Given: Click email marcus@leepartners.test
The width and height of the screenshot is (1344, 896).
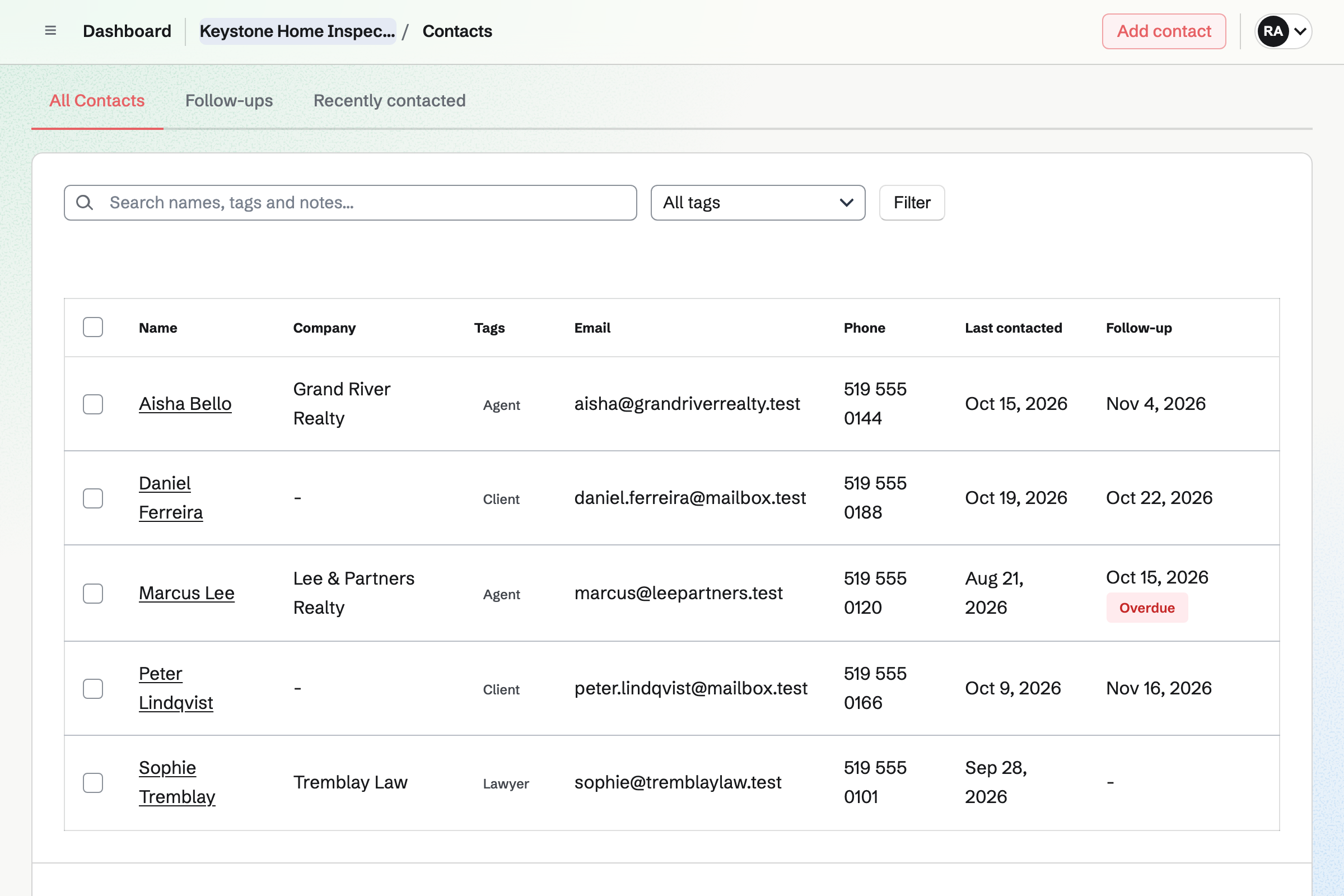Looking at the screenshot, I should 678,593.
